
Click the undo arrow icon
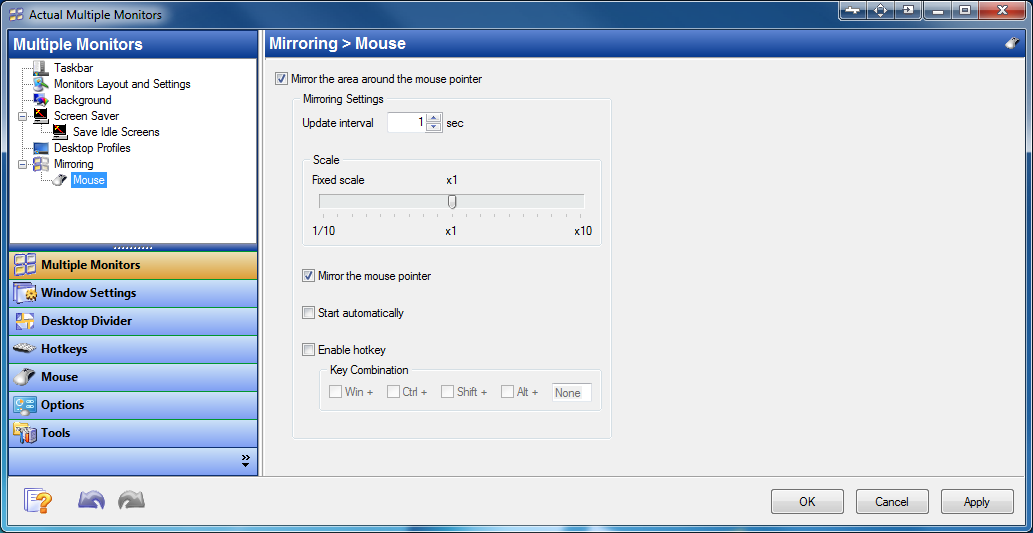point(91,501)
